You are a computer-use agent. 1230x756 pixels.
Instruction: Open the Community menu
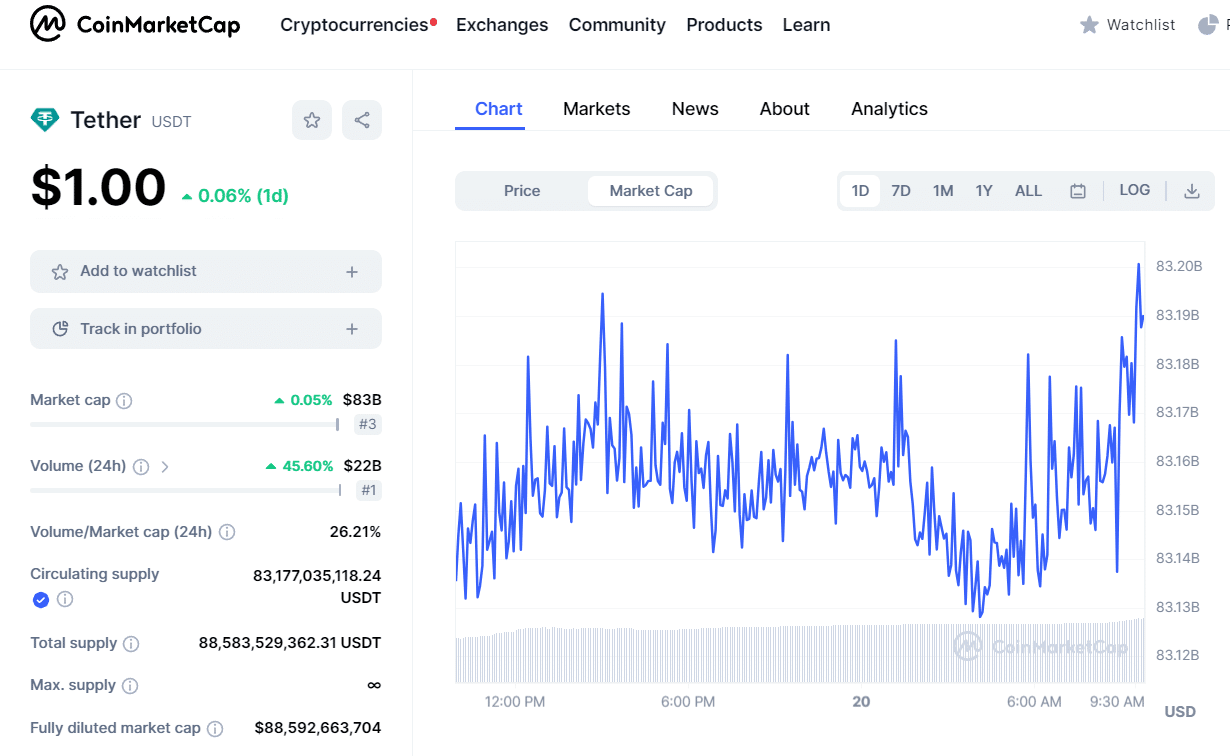click(617, 25)
